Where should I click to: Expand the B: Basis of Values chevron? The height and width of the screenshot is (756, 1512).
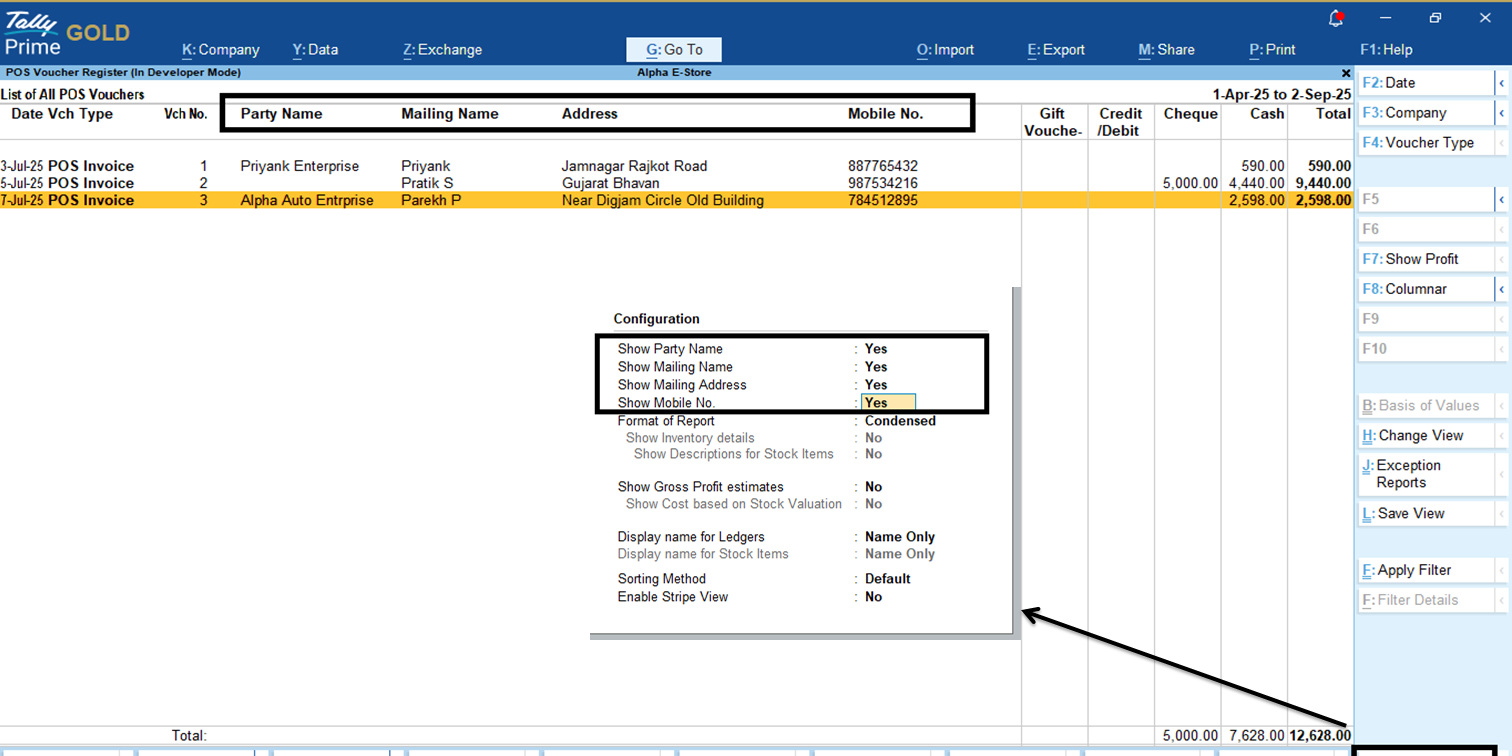coord(1503,405)
